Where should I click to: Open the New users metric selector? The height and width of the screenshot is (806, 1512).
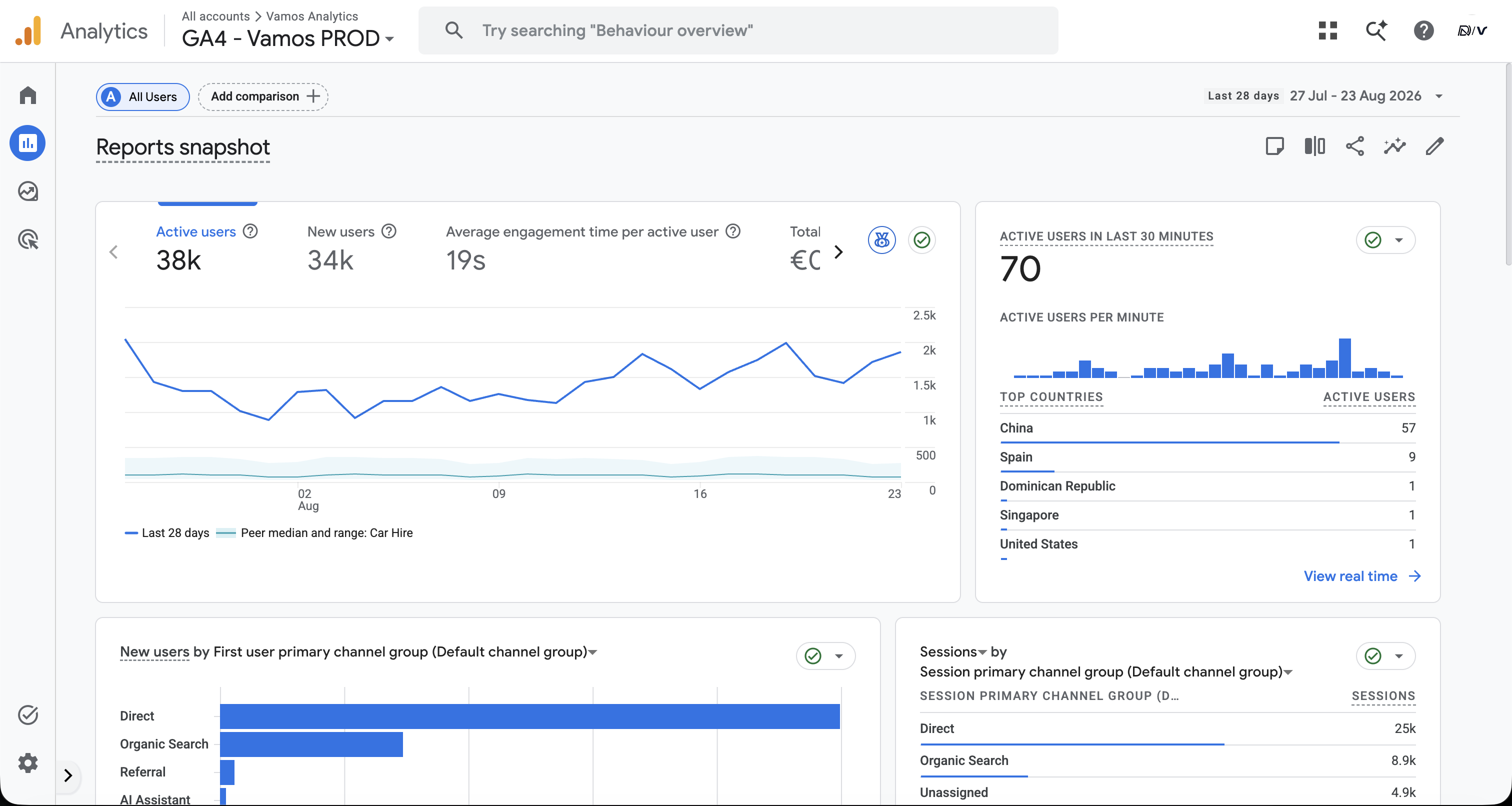pos(154,651)
